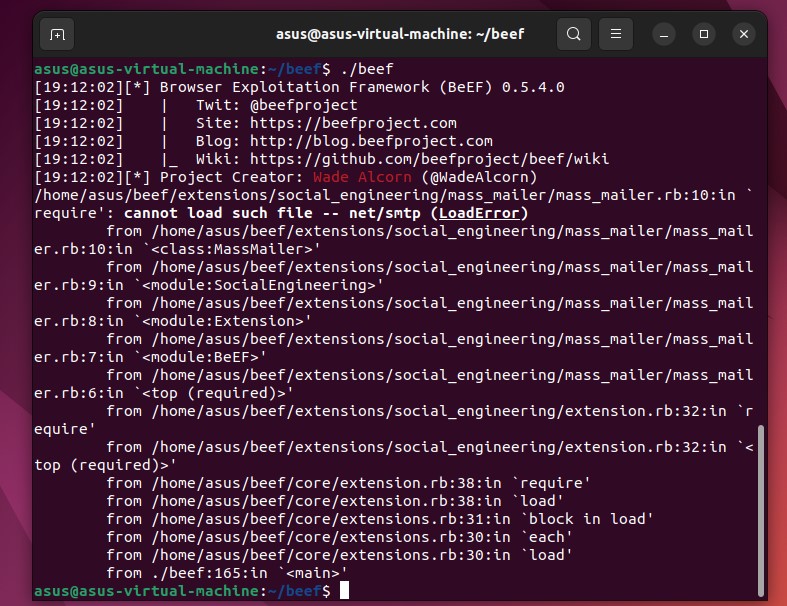Click 'cannot load such file' error text

coord(218,213)
